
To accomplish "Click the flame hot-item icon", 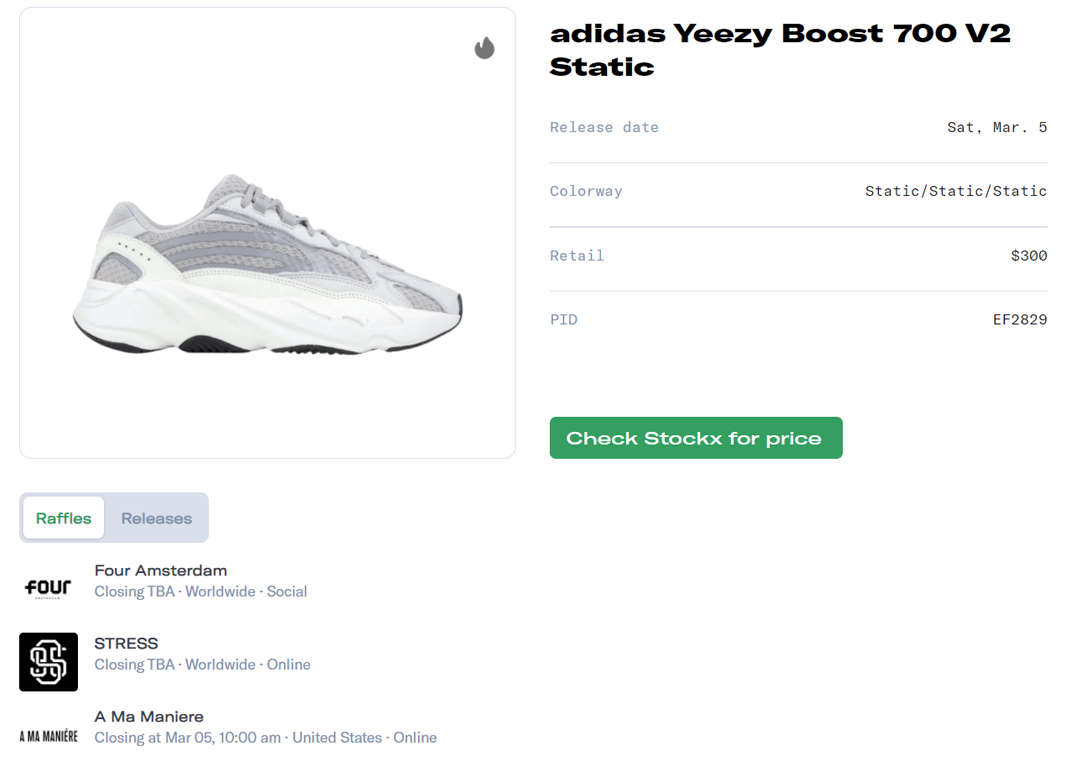I will tap(485, 48).
